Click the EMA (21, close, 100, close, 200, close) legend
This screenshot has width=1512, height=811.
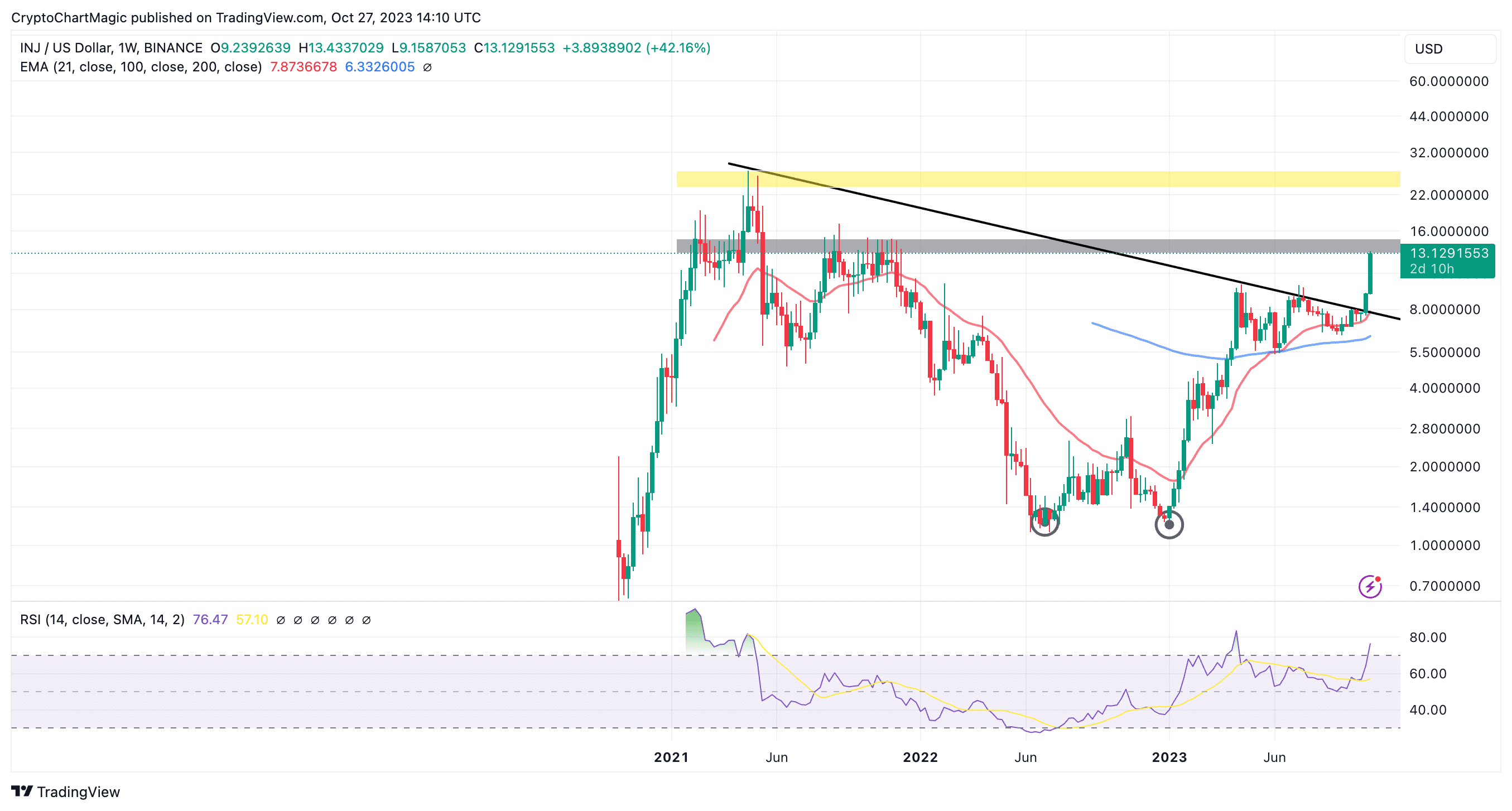[x=141, y=67]
